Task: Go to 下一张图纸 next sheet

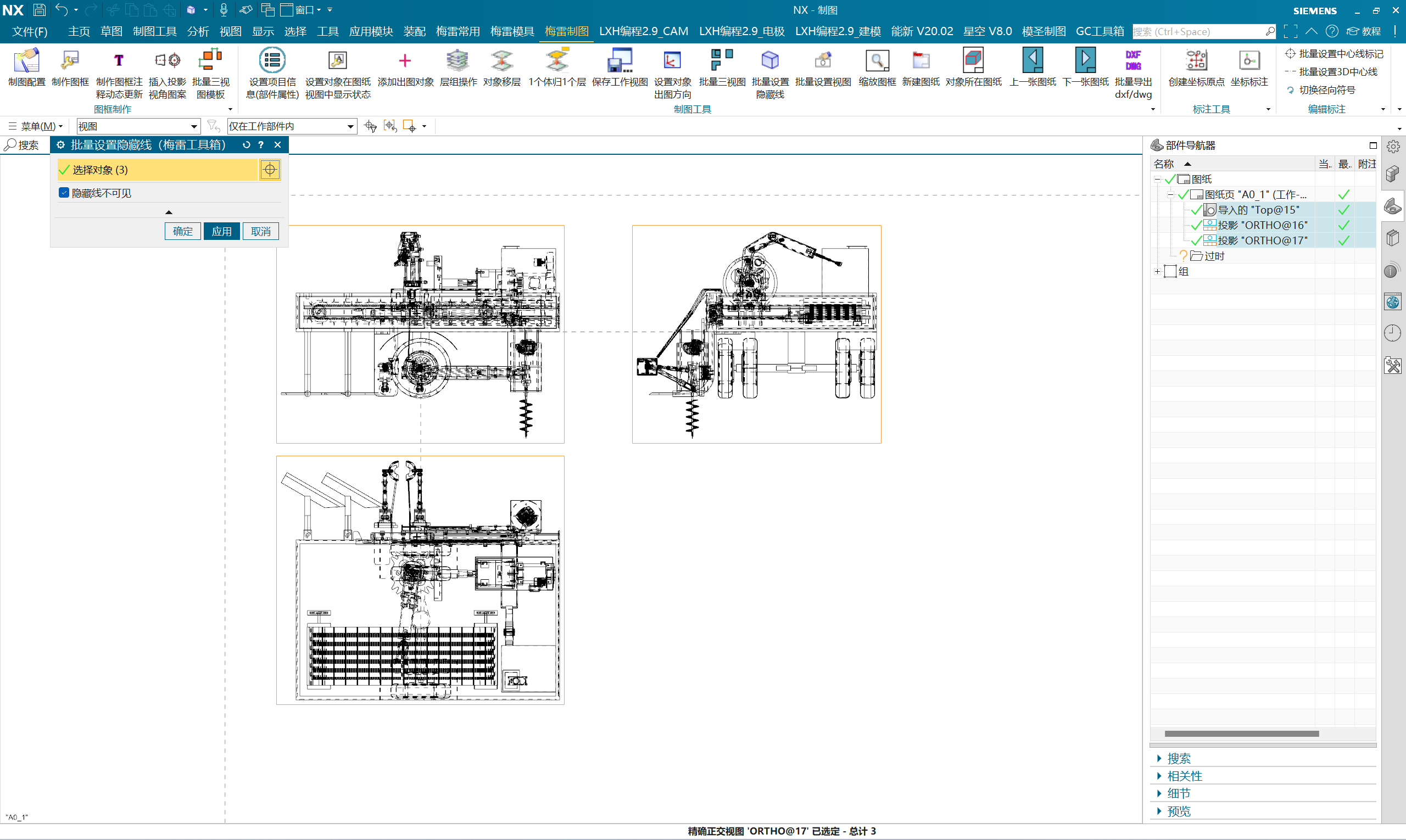Action: coord(1085,67)
